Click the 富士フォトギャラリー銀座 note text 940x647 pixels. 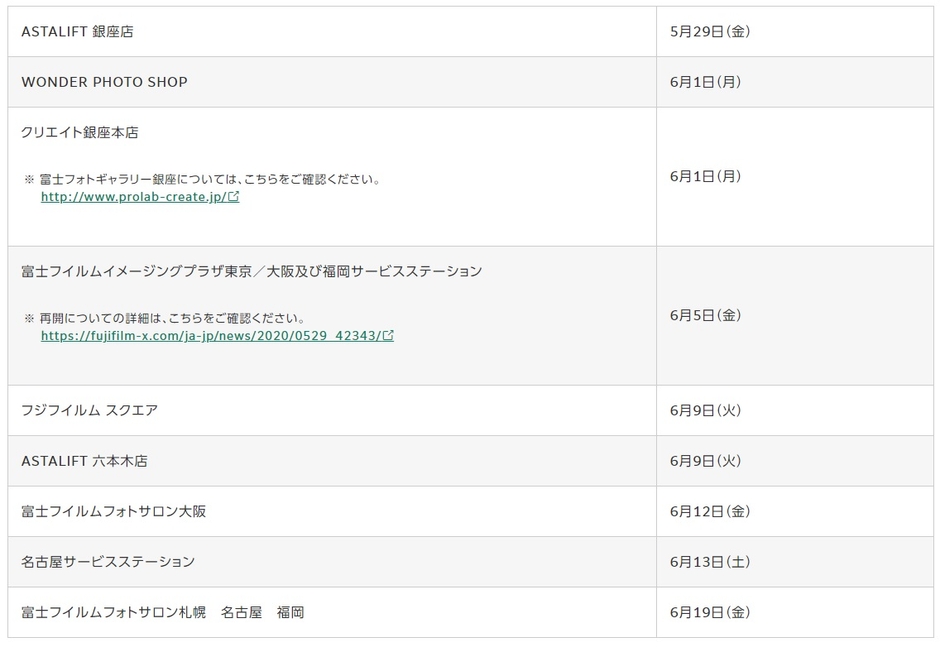tap(210, 179)
